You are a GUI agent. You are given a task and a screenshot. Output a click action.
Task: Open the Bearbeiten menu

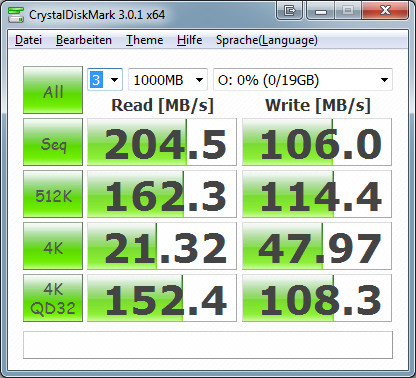[x=84, y=40]
